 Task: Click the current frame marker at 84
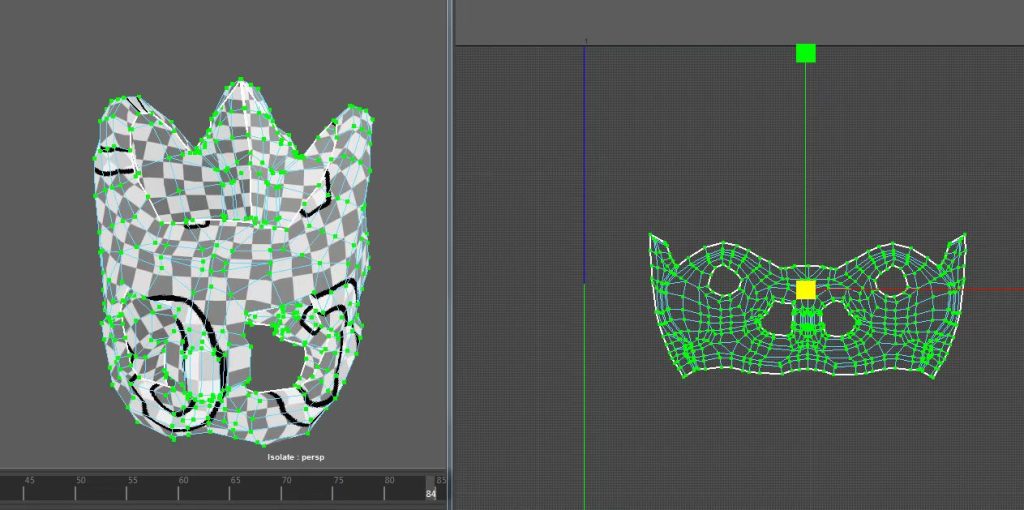point(430,489)
